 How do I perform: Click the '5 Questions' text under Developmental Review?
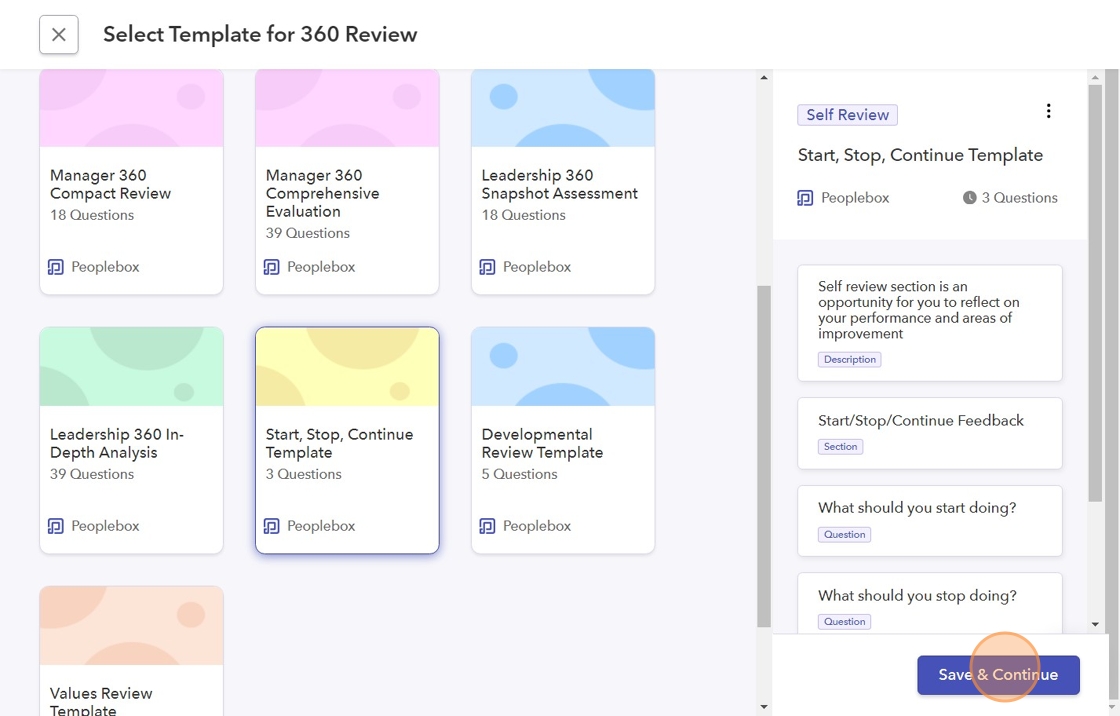[x=519, y=474]
